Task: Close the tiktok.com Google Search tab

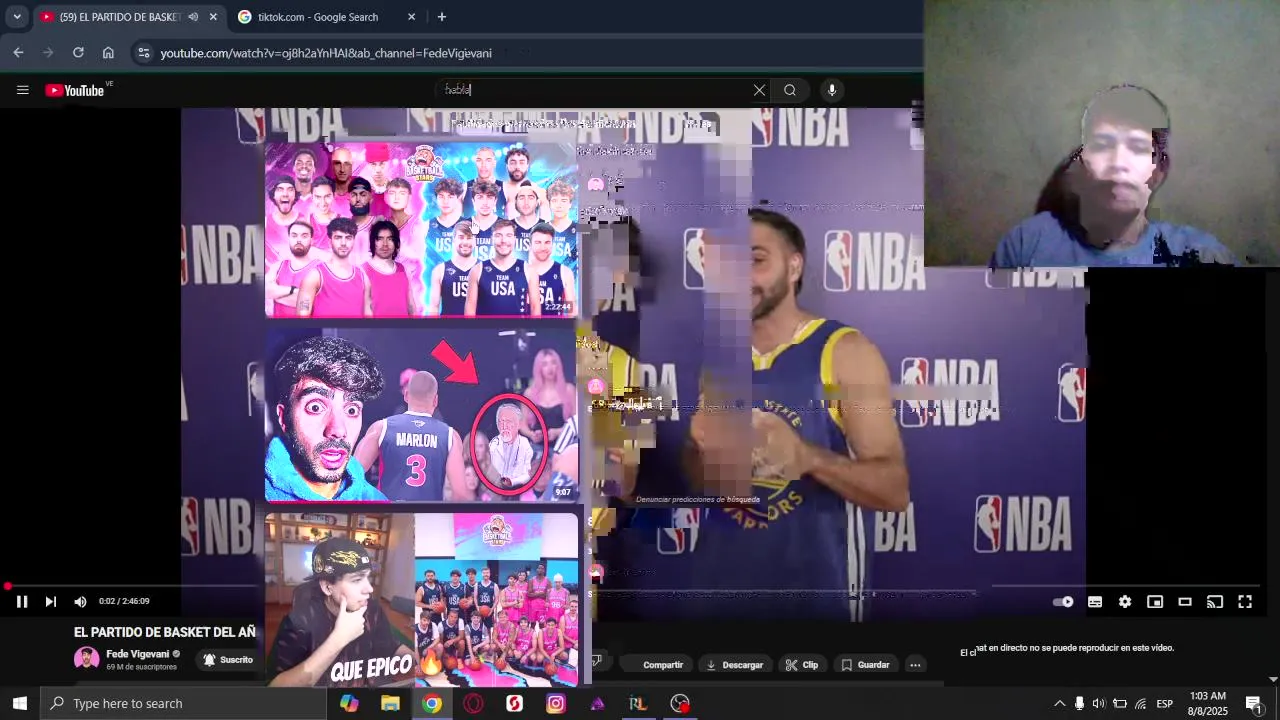Action: coord(411,17)
